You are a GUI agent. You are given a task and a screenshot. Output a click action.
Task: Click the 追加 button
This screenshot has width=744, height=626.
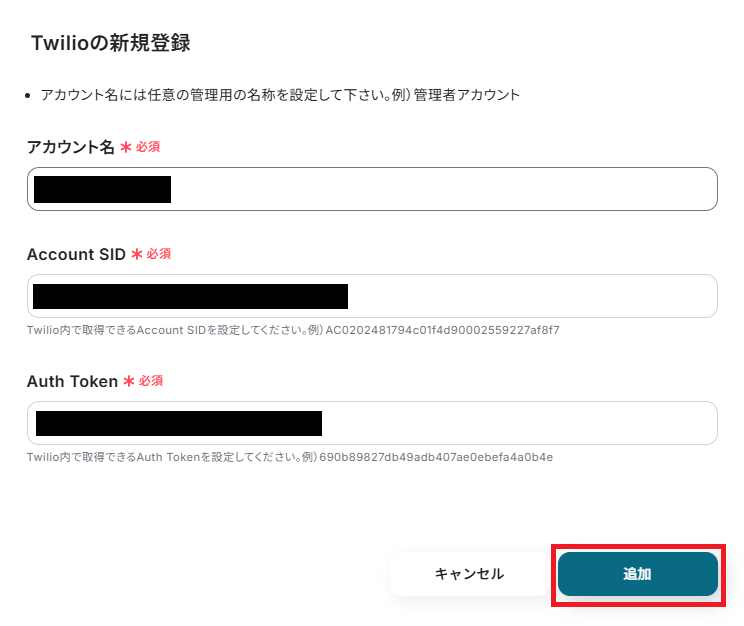click(x=637, y=574)
